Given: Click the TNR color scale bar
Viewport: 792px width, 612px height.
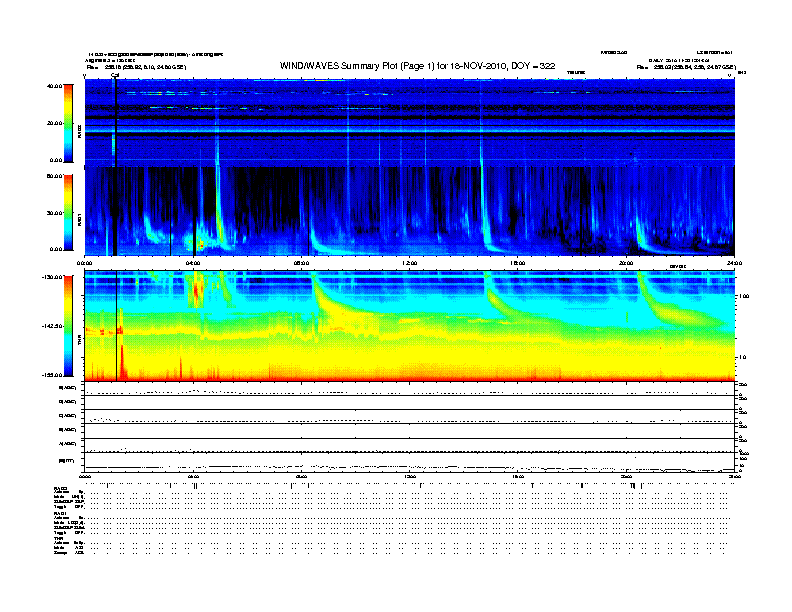Looking at the screenshot, I should (x=68, y=326).
